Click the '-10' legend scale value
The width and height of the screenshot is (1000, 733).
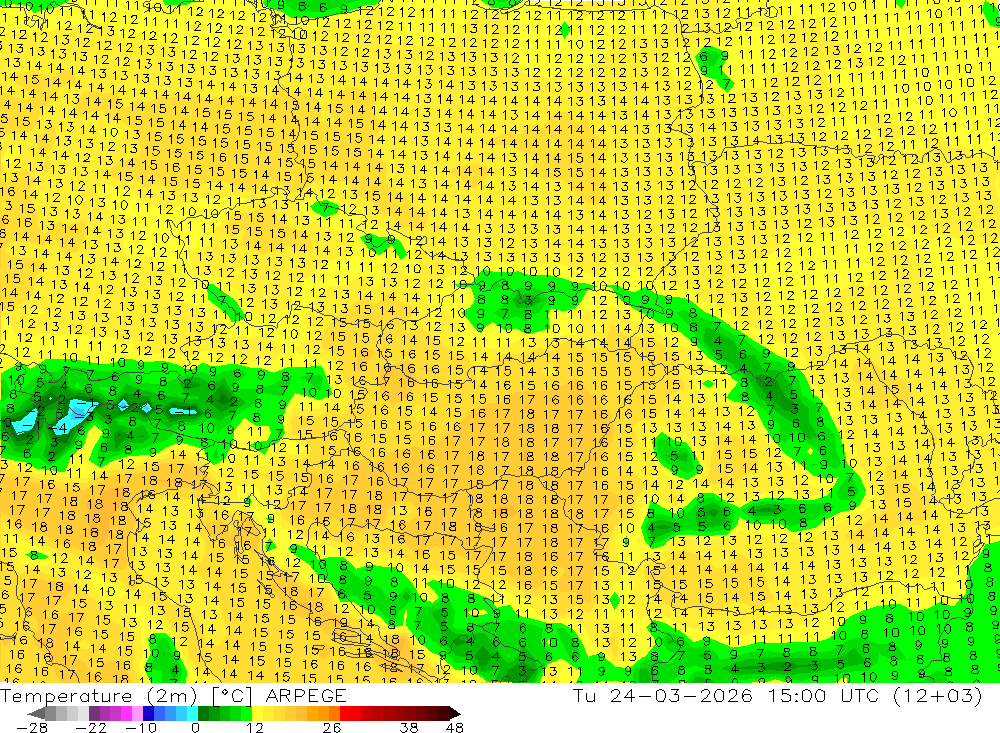(139, 727)
